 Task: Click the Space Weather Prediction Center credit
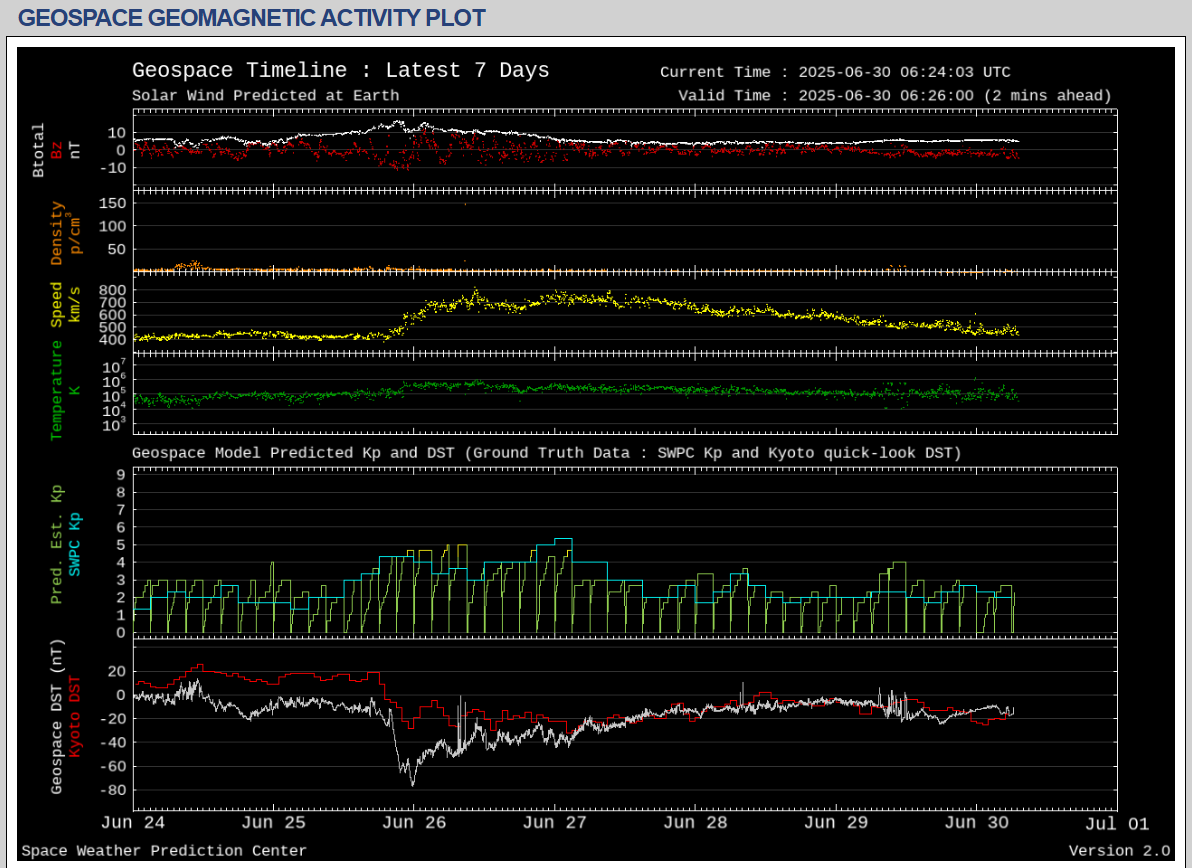point(164,851)
